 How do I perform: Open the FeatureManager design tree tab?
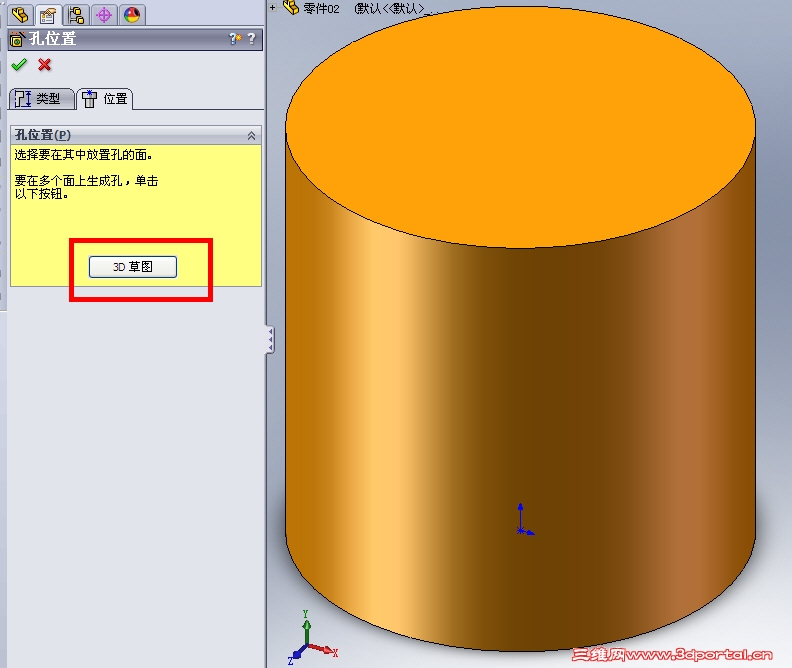(20, 14)
